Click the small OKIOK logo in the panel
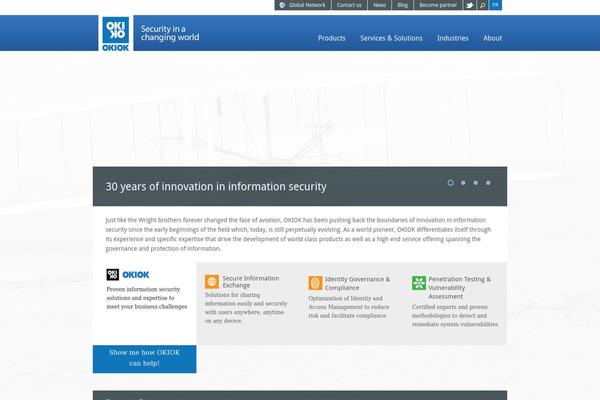The height and width of the screenshot is (400, 600). [128, 274]
